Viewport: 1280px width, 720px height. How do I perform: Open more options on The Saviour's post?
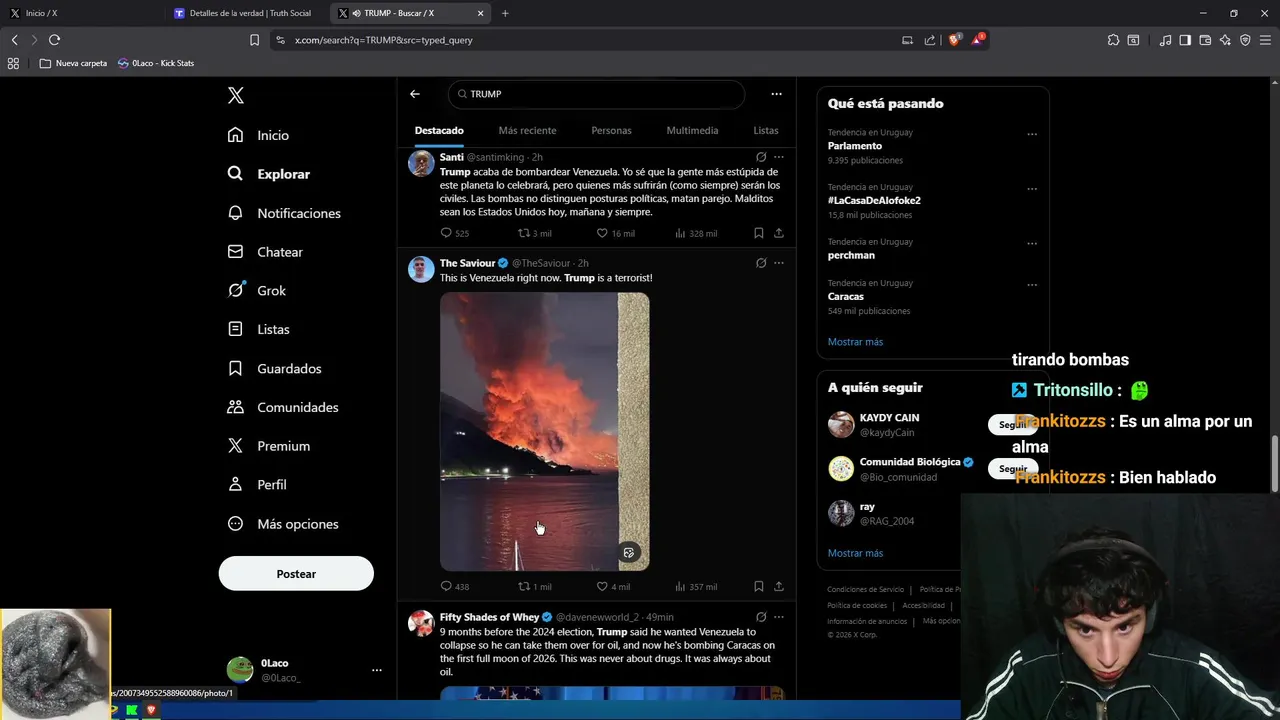[779, 263]
